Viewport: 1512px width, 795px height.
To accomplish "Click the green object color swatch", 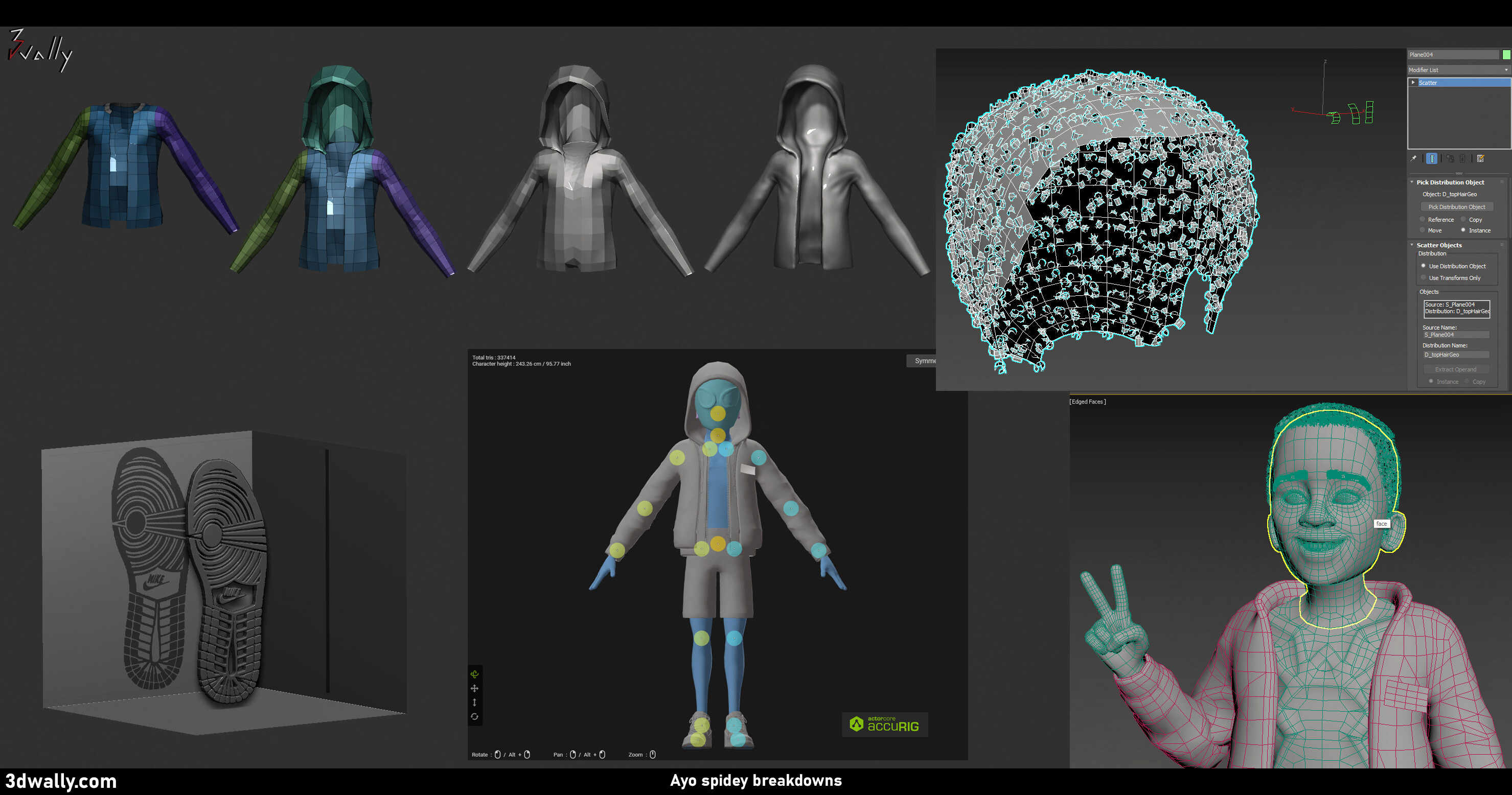I will [1506, 55].
